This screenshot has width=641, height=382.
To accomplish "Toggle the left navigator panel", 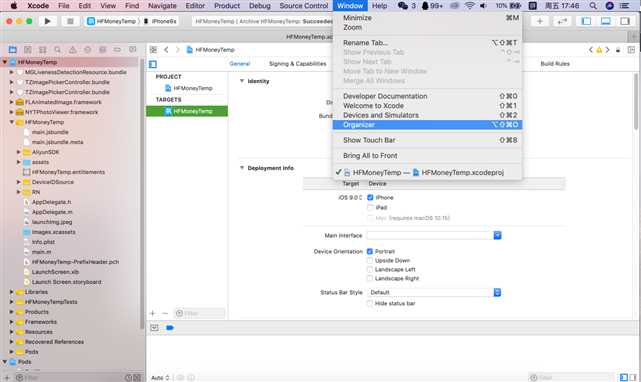I will point(586,21).
